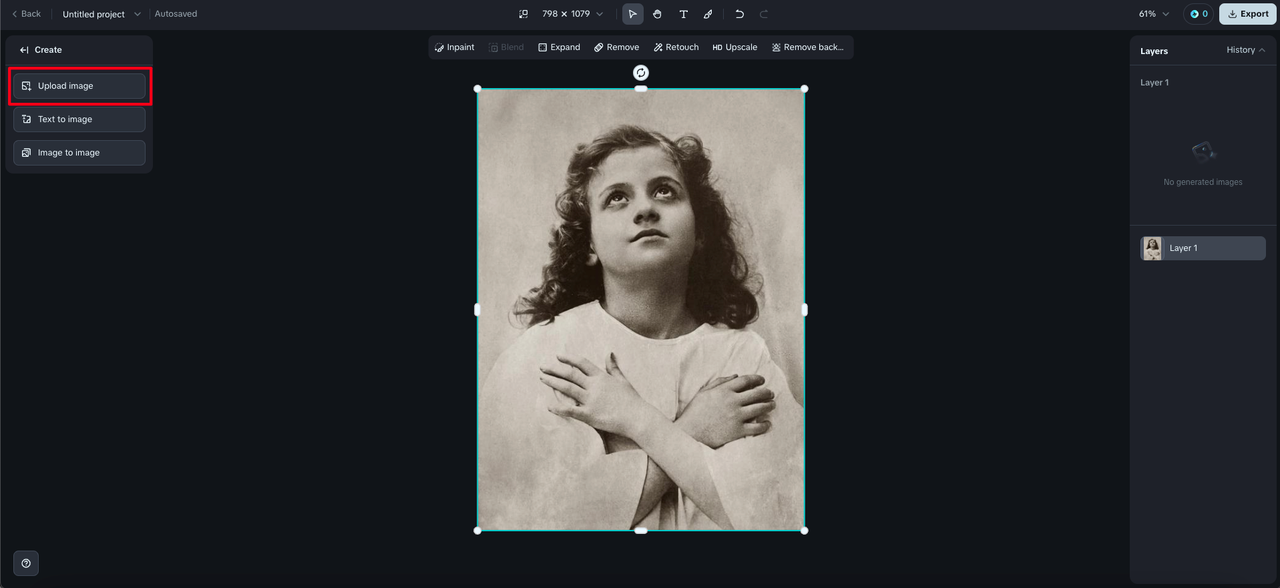
Task: Click the Text to image button
Action: [x=79, y=119]
